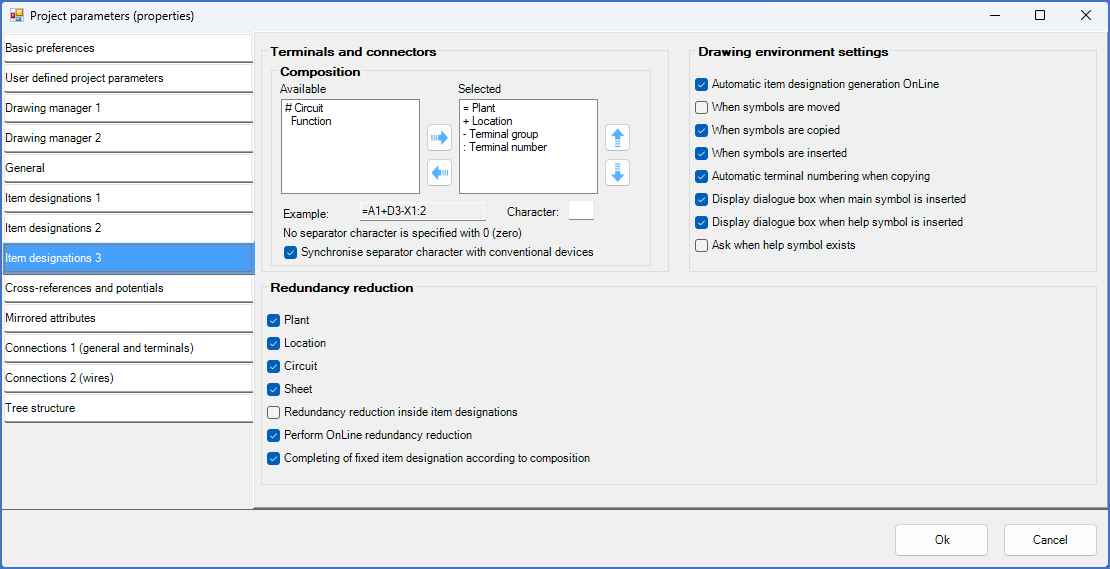Click the Cancel button
The width and height of the screenshot is (1110, 569).
coord(1050,540)
